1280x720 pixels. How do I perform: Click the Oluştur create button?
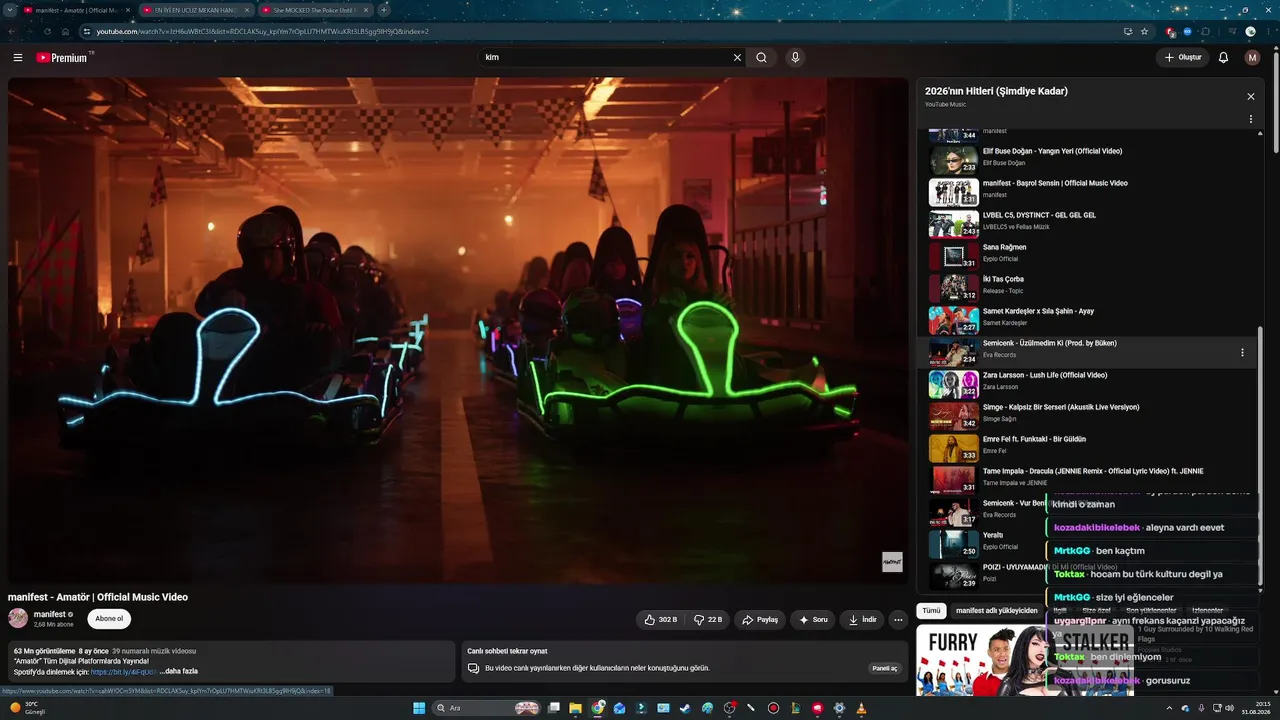pos(1182,58)
